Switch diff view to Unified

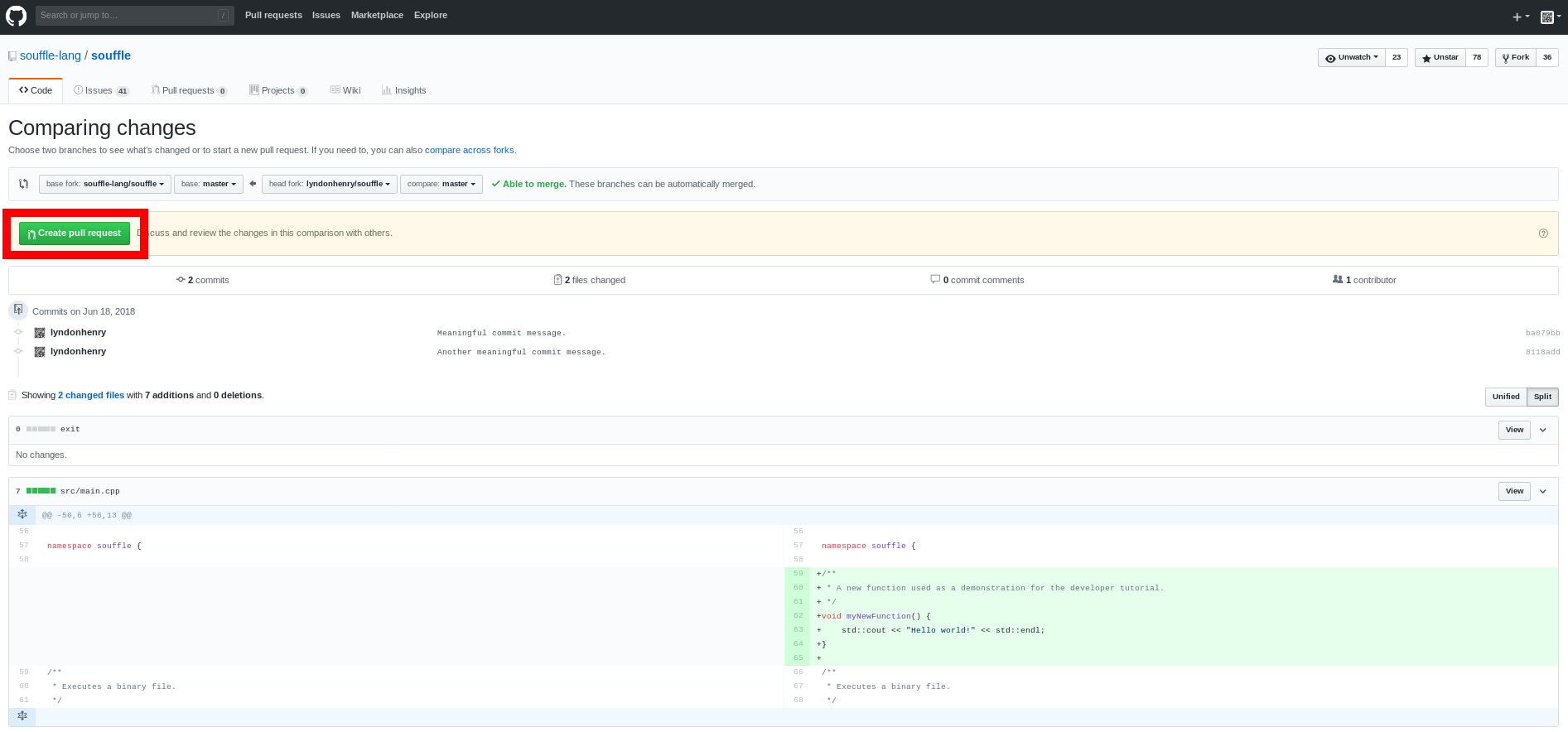[x=1506, y=397]
